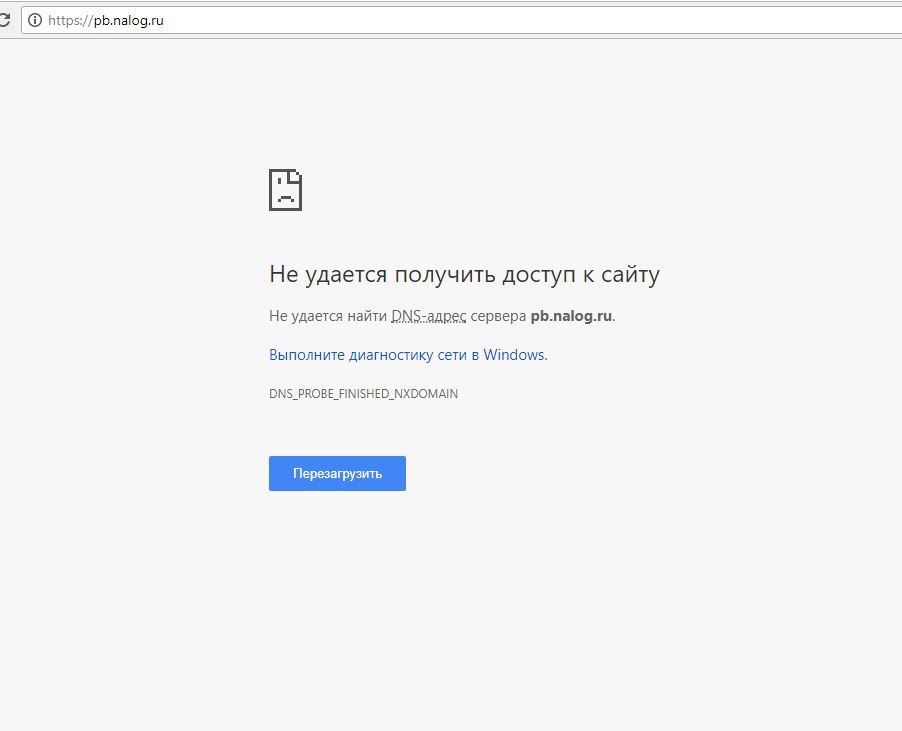
Task: Click the word сети in diagnostics link
Action: point(453,354)
